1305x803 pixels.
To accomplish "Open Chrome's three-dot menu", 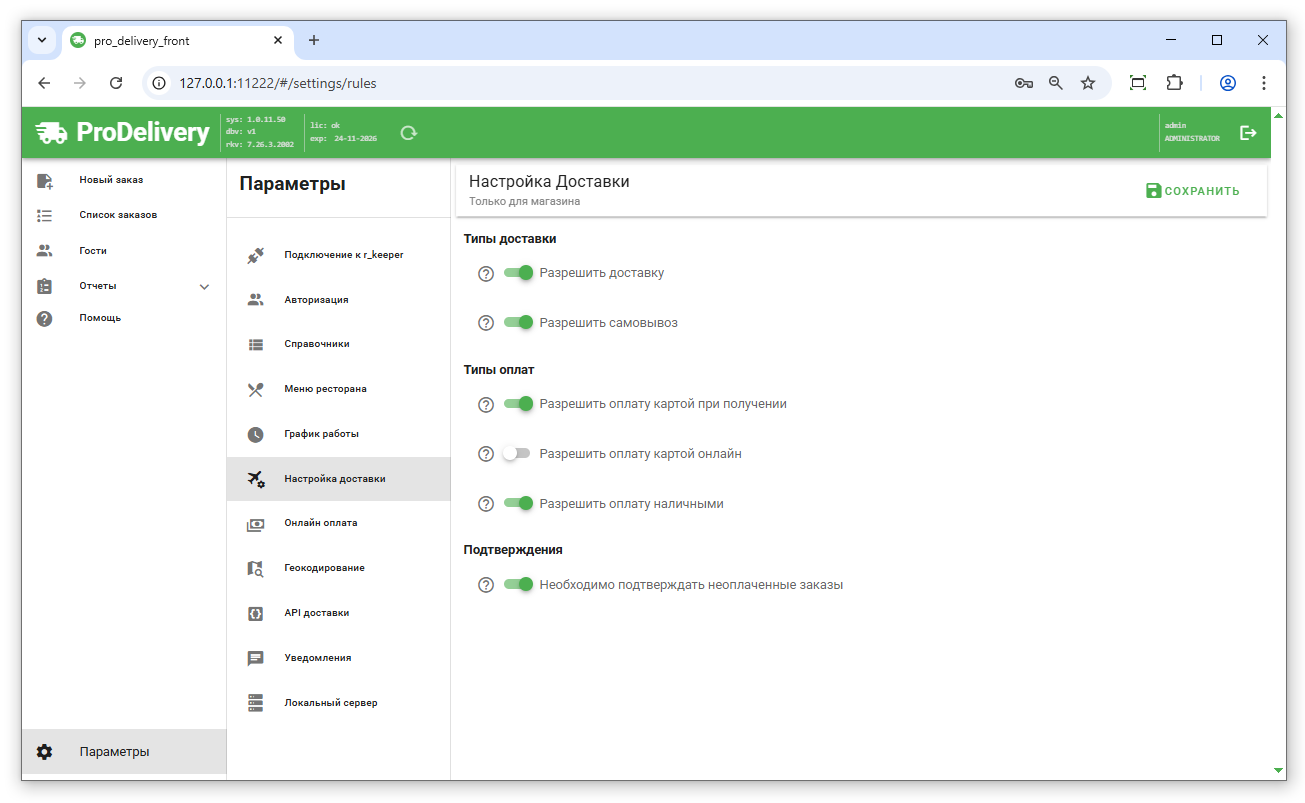I will (1264, 83).
